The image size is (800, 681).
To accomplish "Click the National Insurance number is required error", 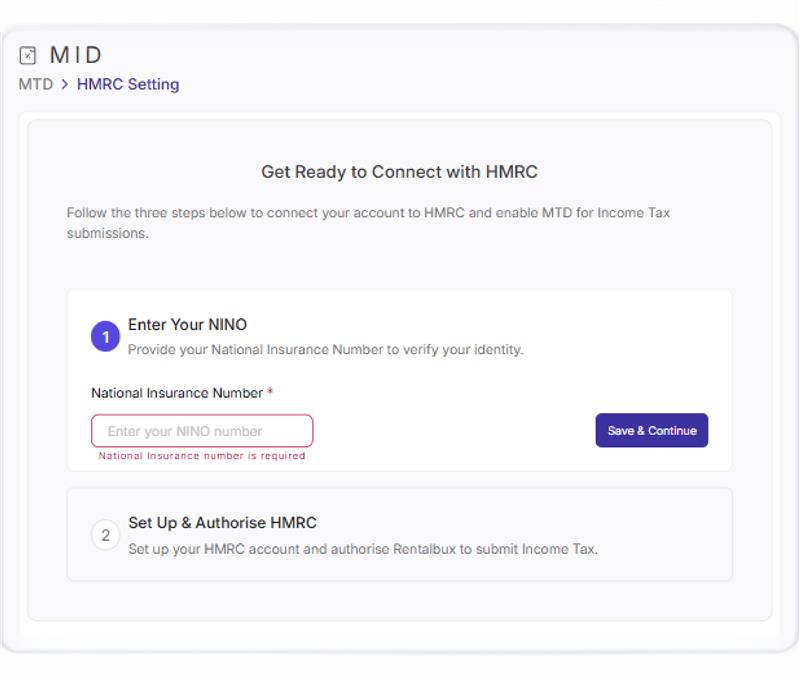I will (202, 456).
